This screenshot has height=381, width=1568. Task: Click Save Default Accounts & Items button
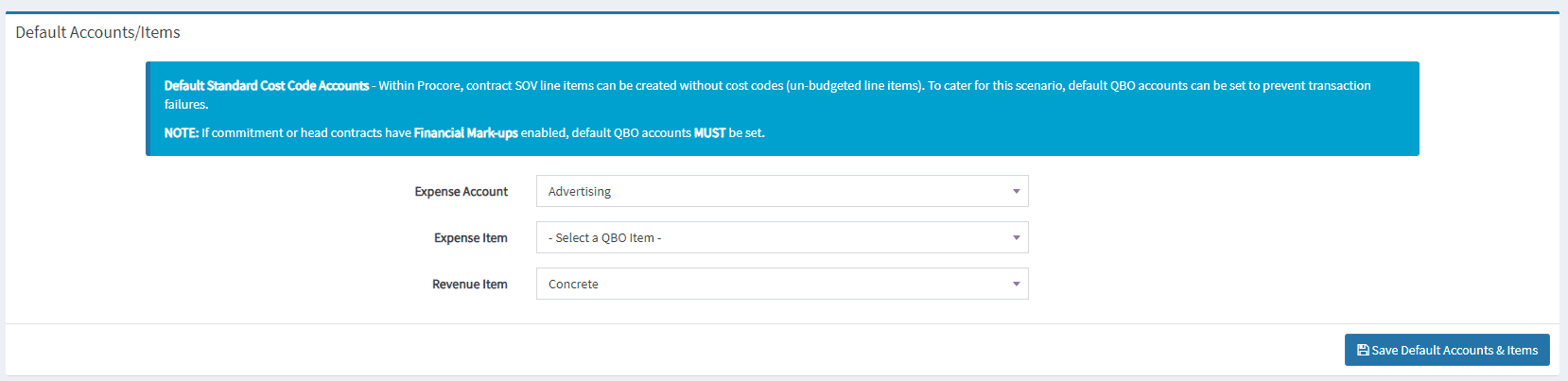1447,350
